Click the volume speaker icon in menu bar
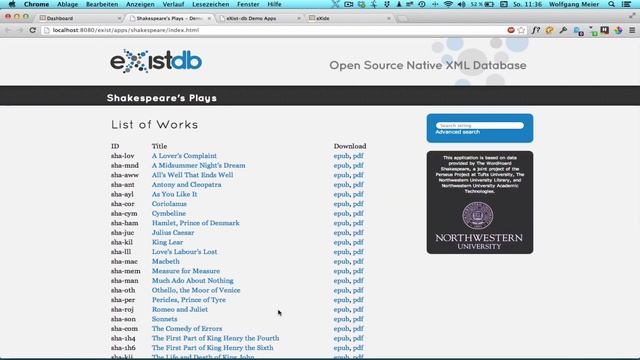640x360 pixels. coord(462,4)
